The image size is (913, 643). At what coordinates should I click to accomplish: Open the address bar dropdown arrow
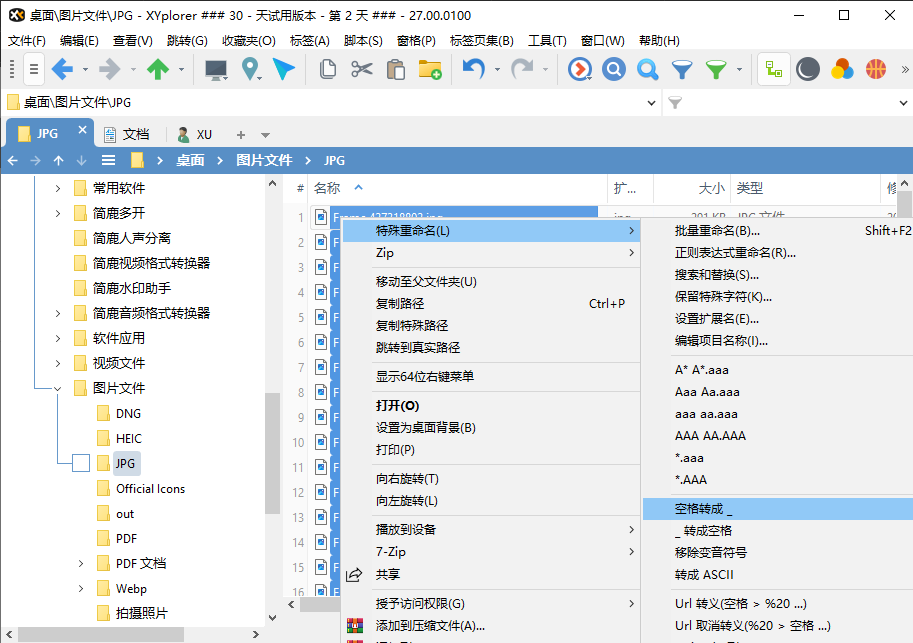coord(648,103)
